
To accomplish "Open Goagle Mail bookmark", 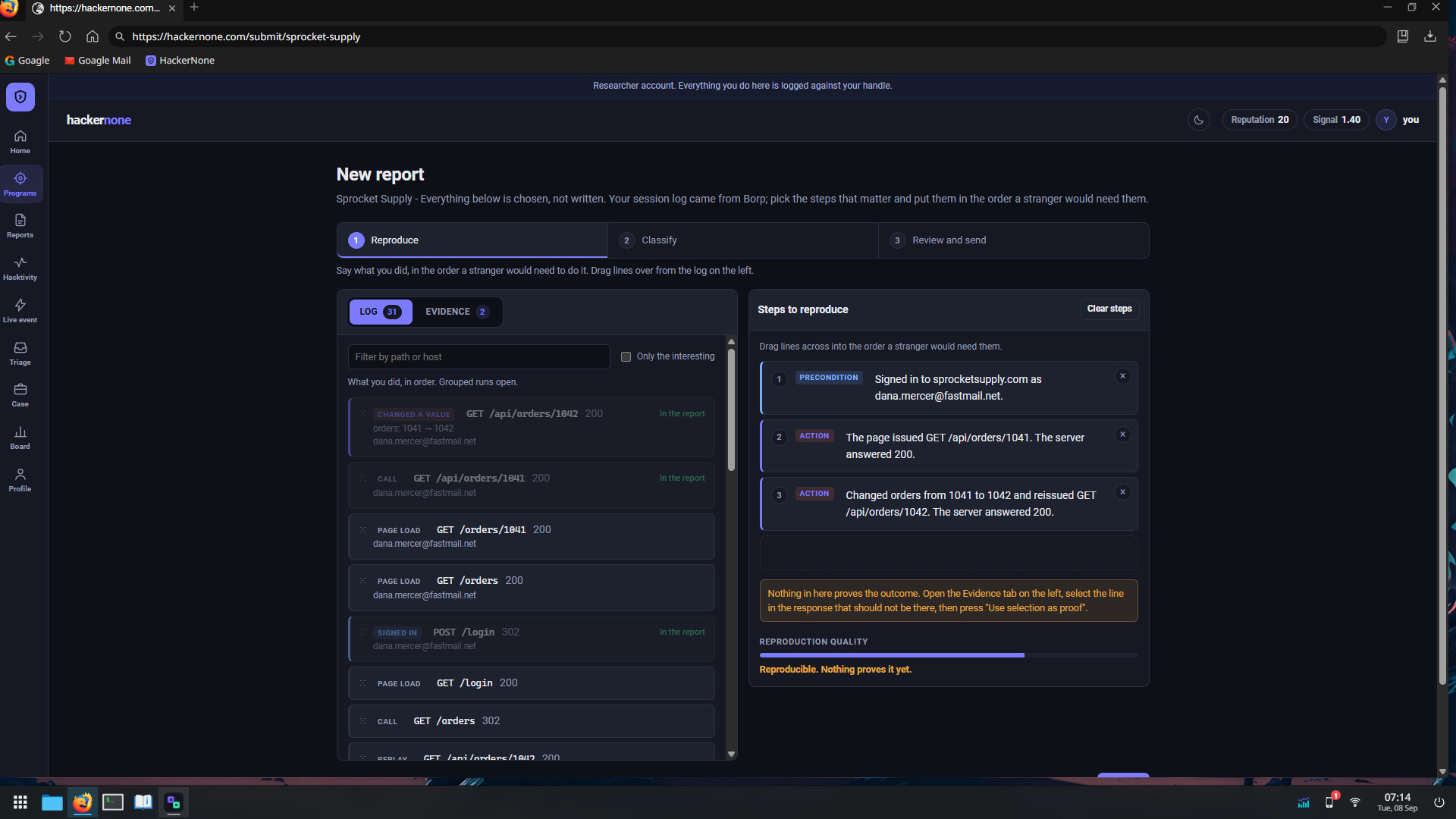I will point(98,61).
